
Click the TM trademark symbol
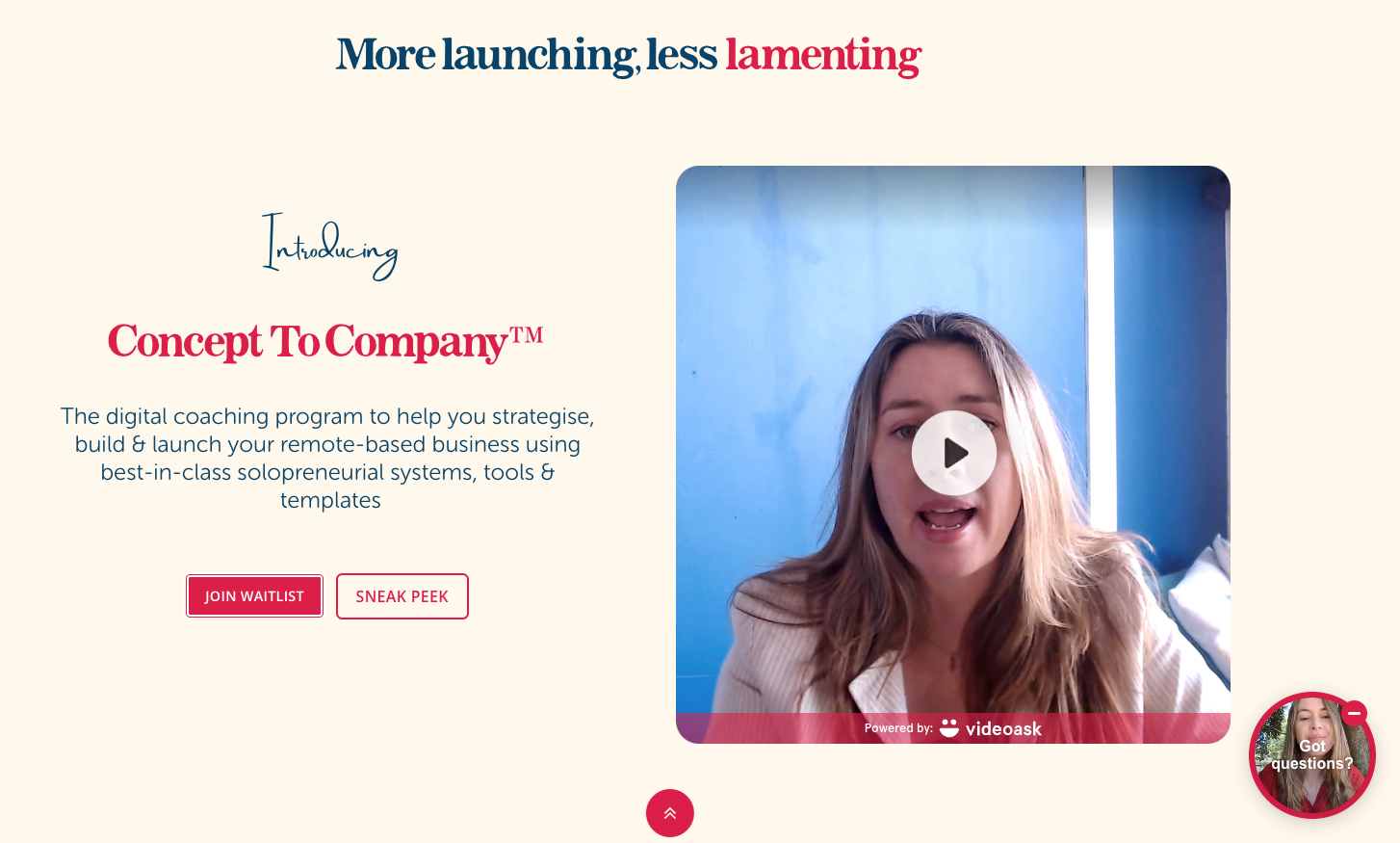click(x=527, y=334)
